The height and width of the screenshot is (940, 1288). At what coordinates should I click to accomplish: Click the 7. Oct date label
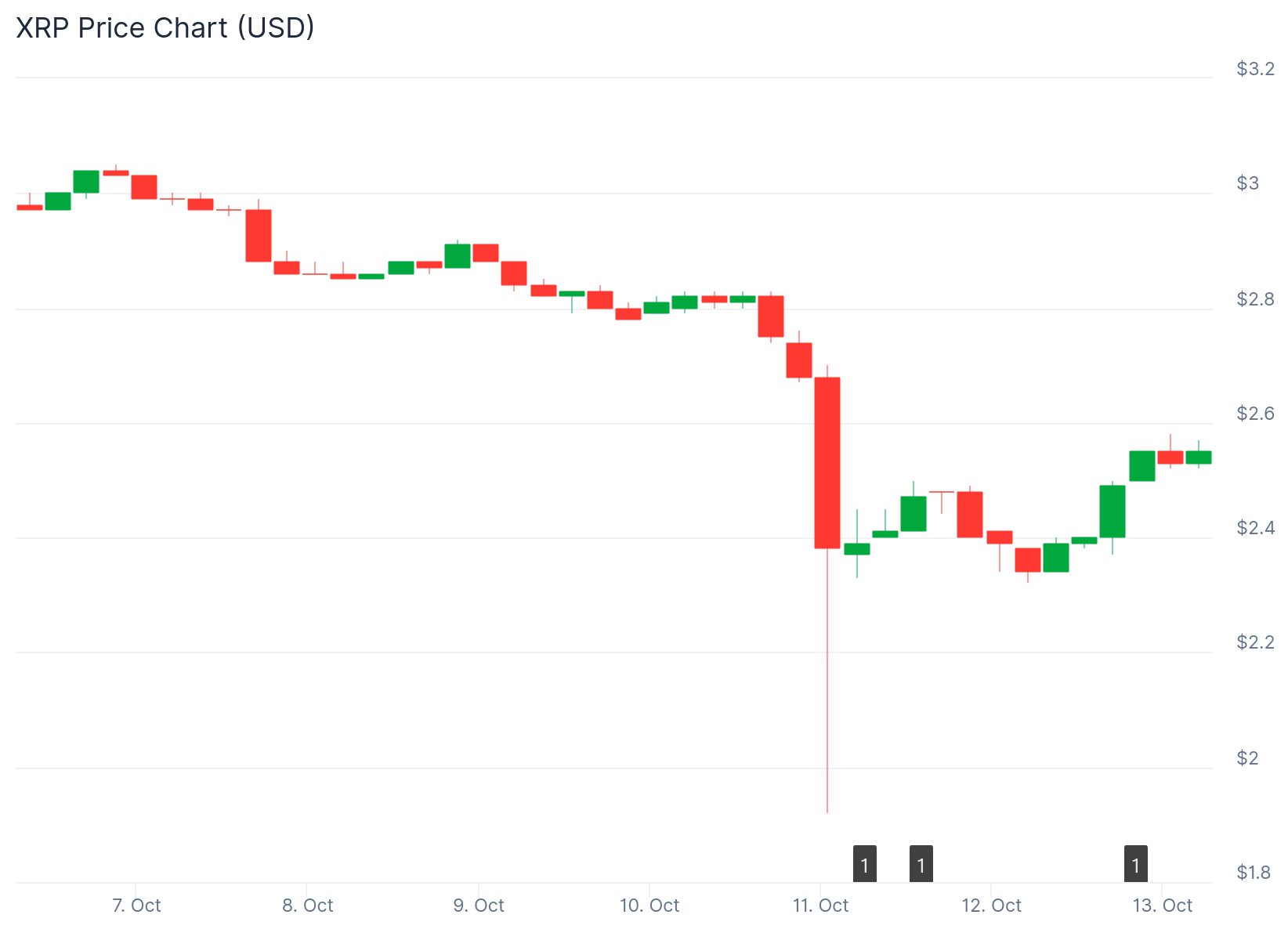coord(136,906)
